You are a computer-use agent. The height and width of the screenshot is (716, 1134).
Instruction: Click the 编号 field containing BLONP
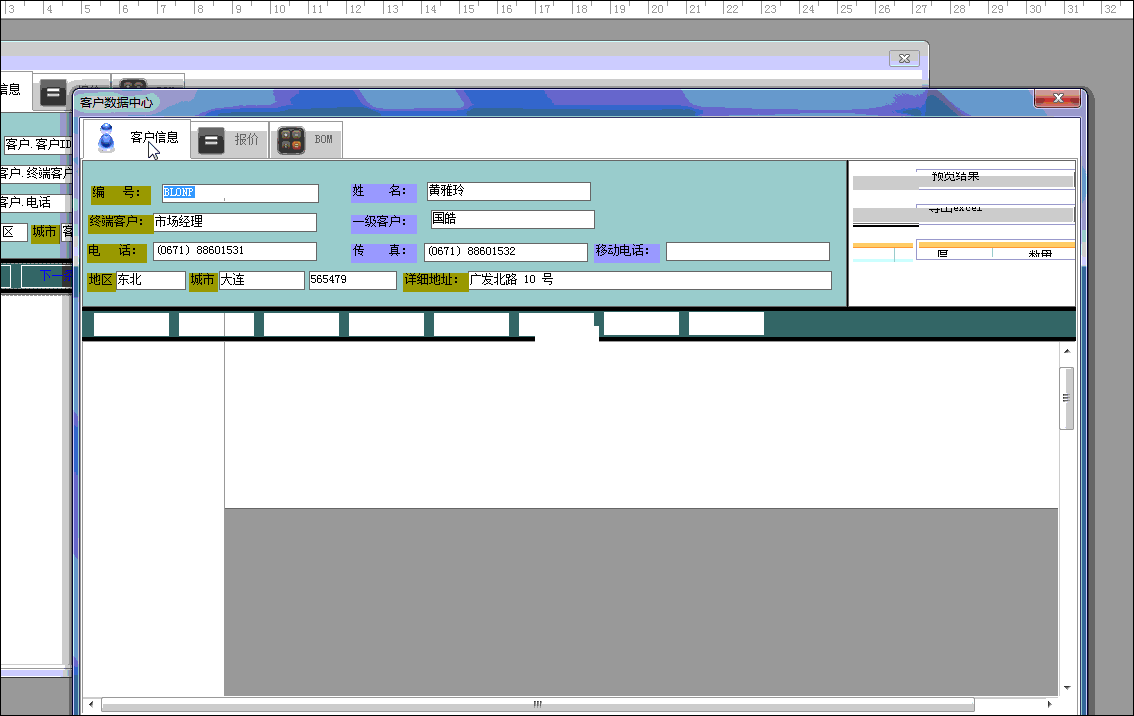tap(240, 193)
